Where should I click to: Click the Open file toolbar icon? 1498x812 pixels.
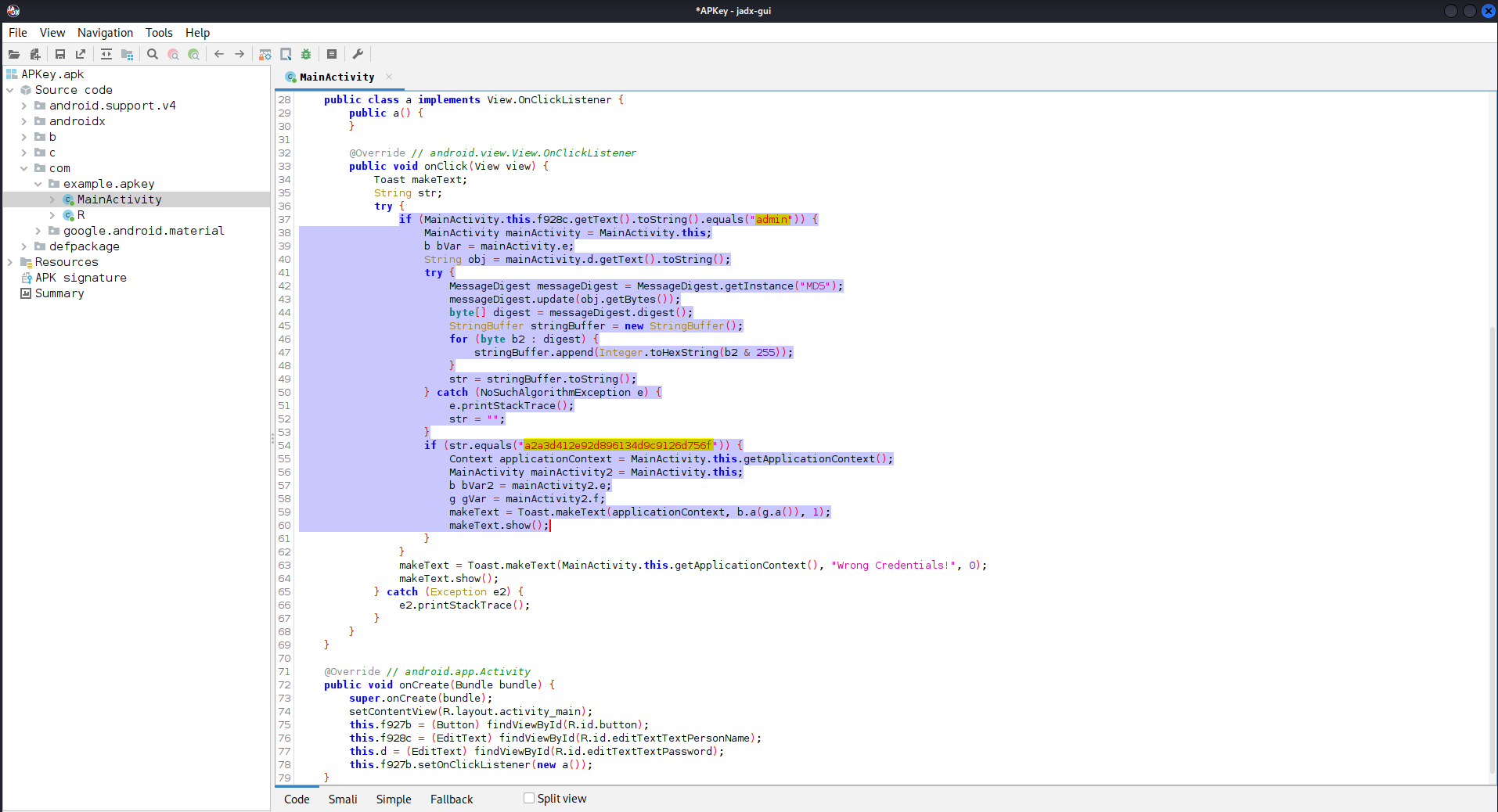(x=14, y=54)
